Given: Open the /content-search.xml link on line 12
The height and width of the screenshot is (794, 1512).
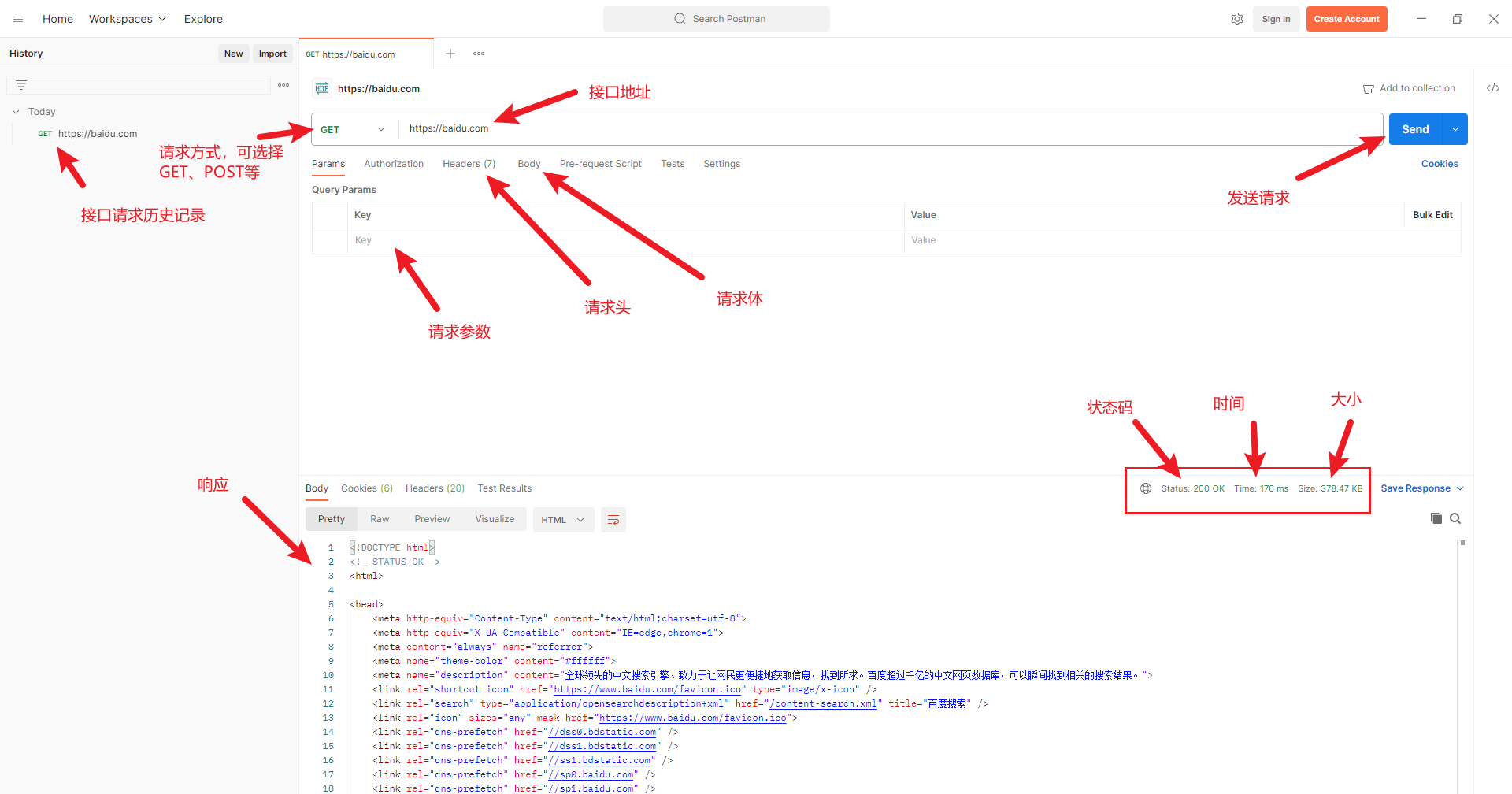Looking at the screenshot, I should pyautogui.click(x=823, y=703).
